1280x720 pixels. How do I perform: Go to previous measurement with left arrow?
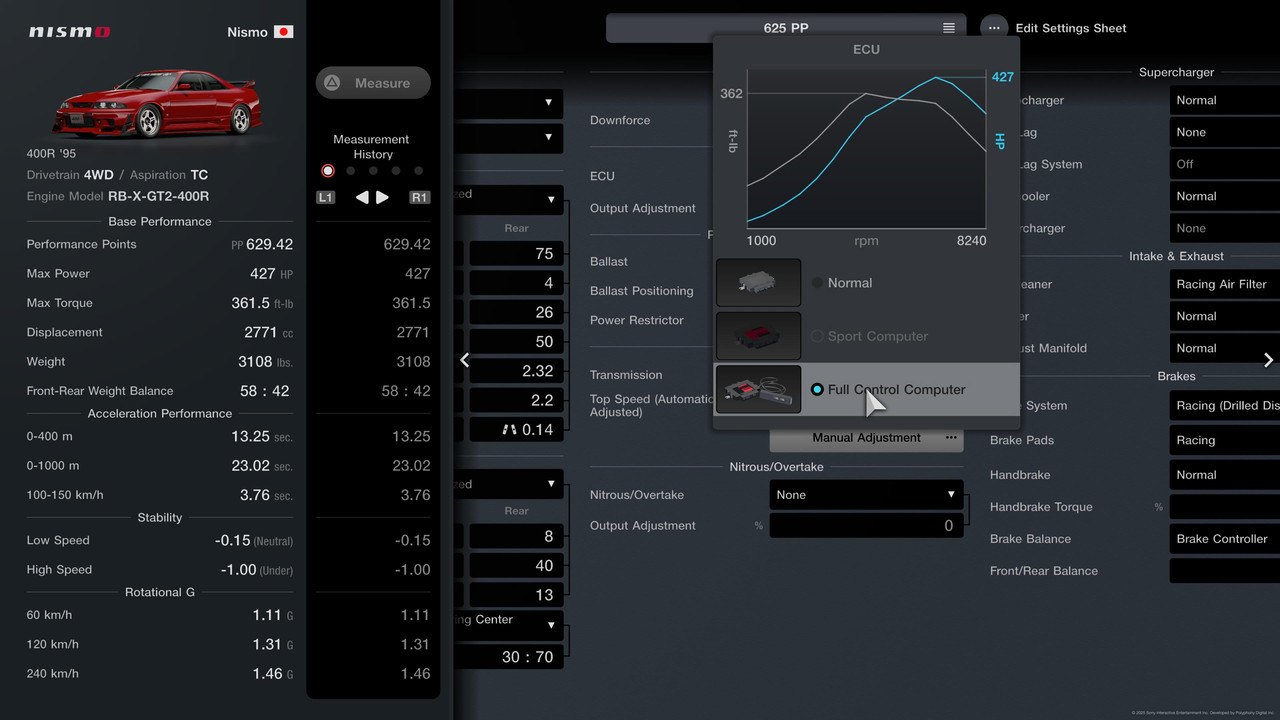pos(362,198)
